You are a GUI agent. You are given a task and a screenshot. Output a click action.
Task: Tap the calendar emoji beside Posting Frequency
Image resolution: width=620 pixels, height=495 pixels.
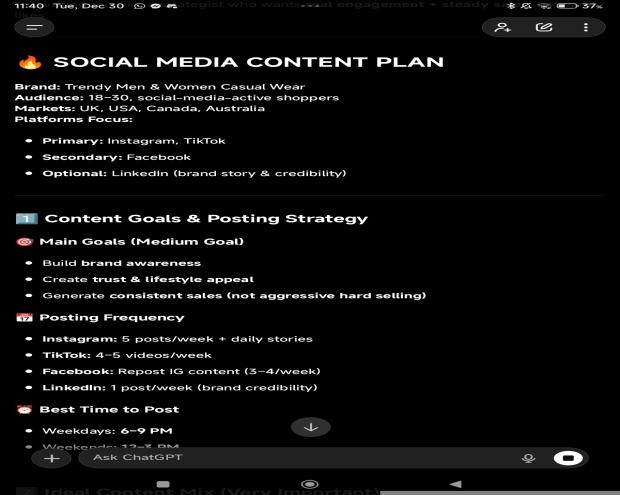pos(25,317)
